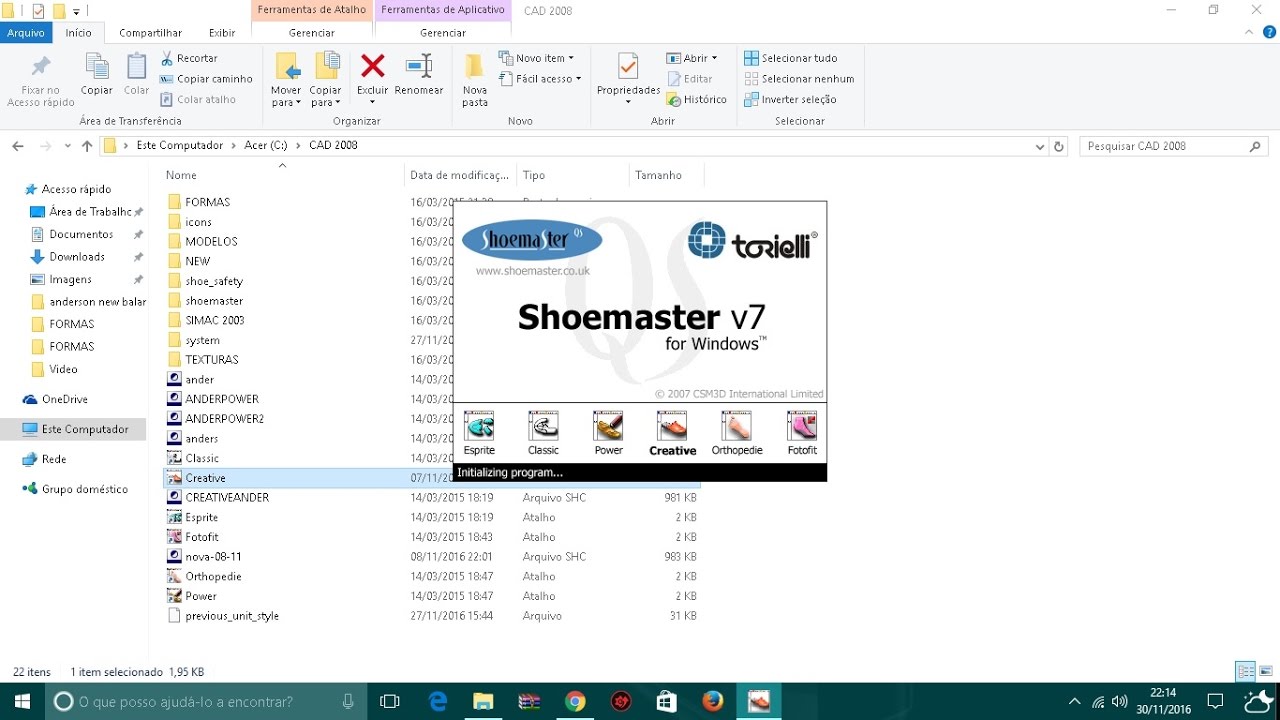Image resolution: width=1280 pixels, height=720 pixels.
Task: Select the Orthopedie module icon in splash
Action: click(x=737, y=426)
